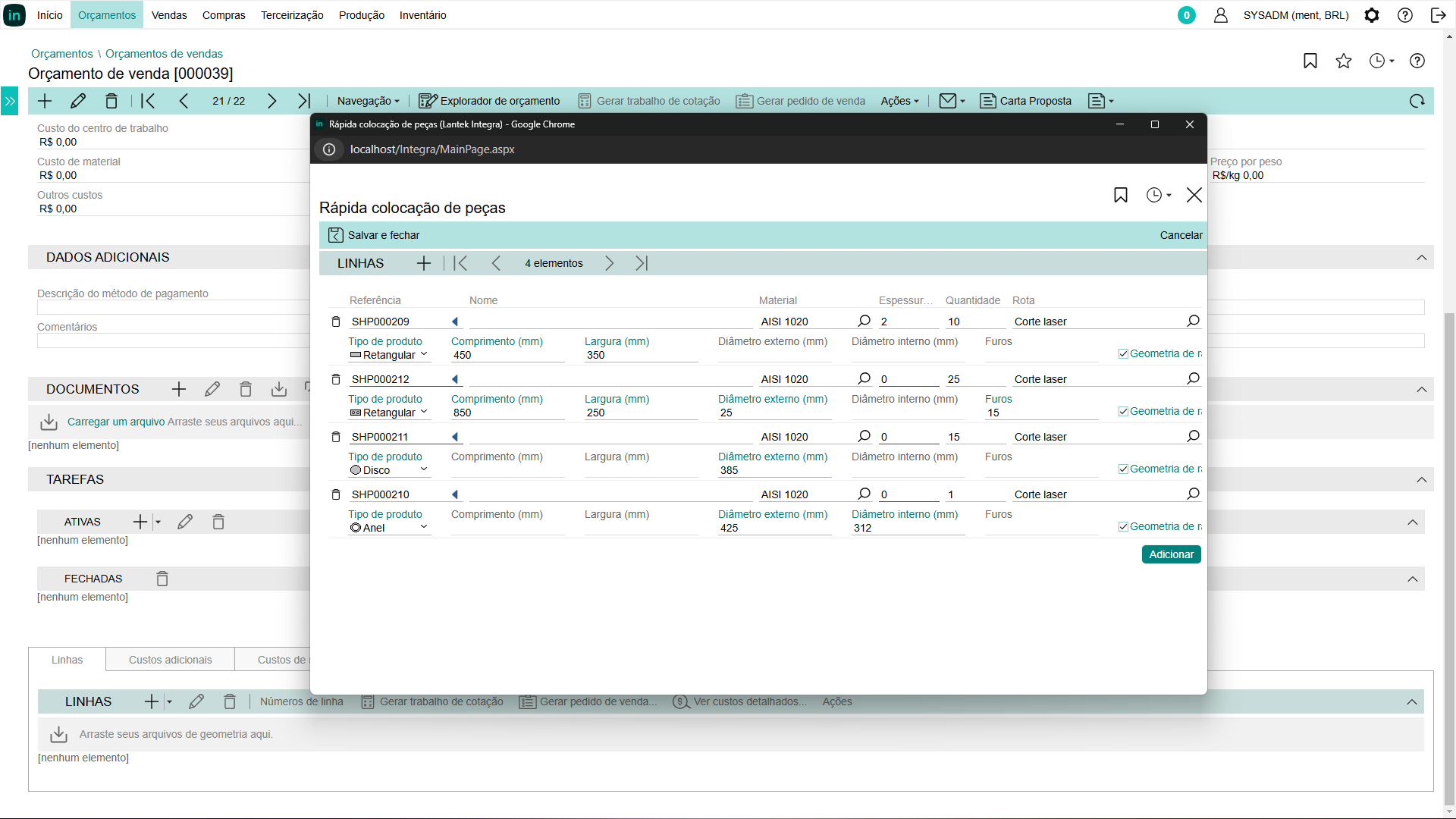Bookmark the Rápida colocação de peças dialog
Image resolution: width=1456 pixels, height=819 pixels.
(x=1121, y=195)
